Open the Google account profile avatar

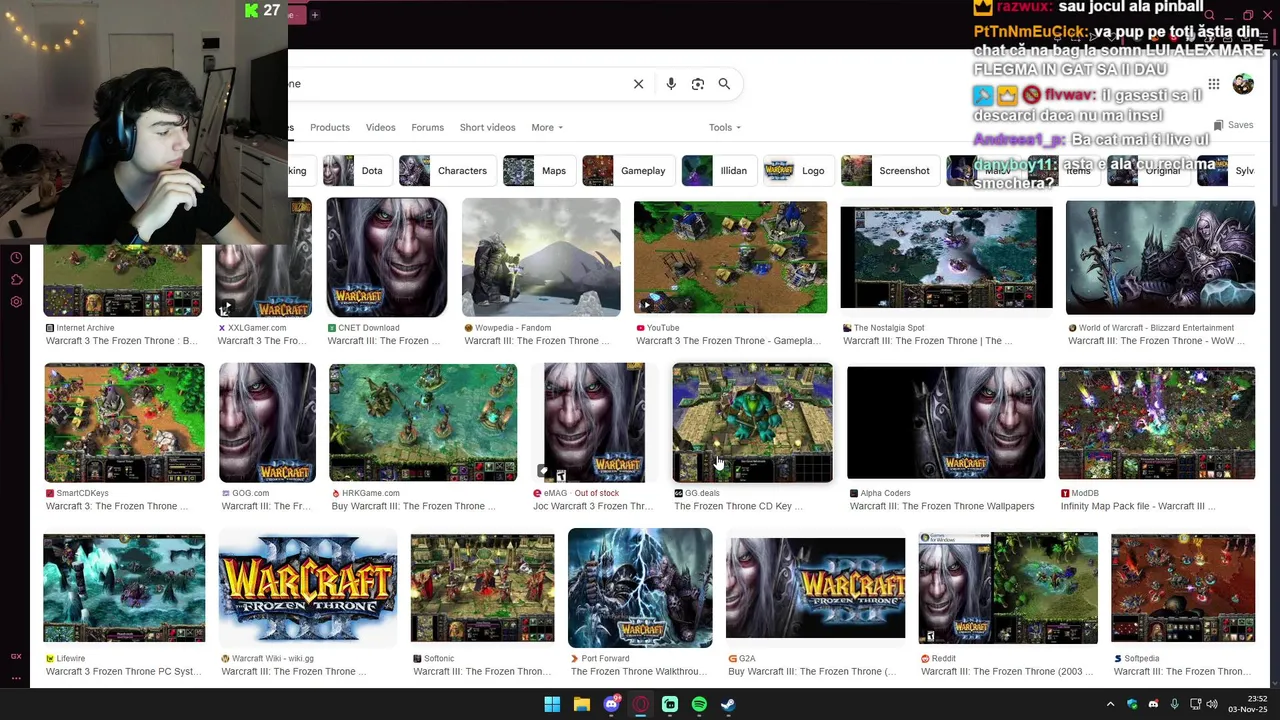click(1243, 84)
